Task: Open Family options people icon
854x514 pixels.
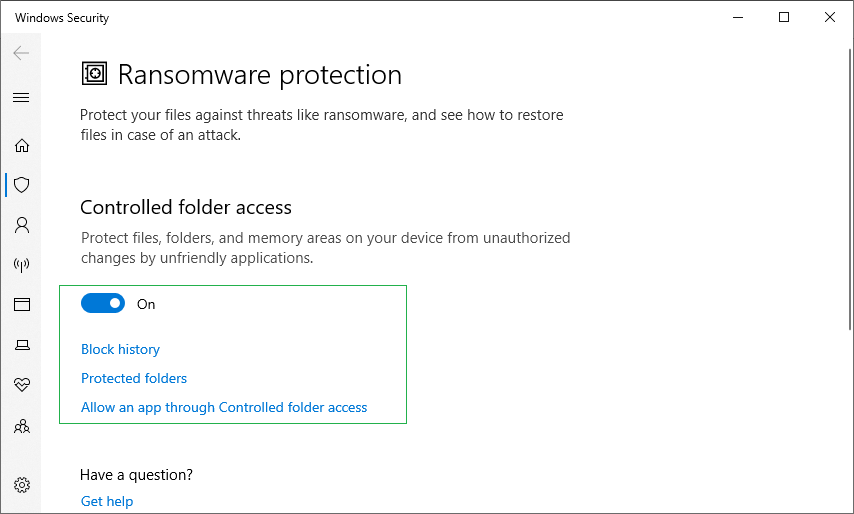Action: click(22, 426)
